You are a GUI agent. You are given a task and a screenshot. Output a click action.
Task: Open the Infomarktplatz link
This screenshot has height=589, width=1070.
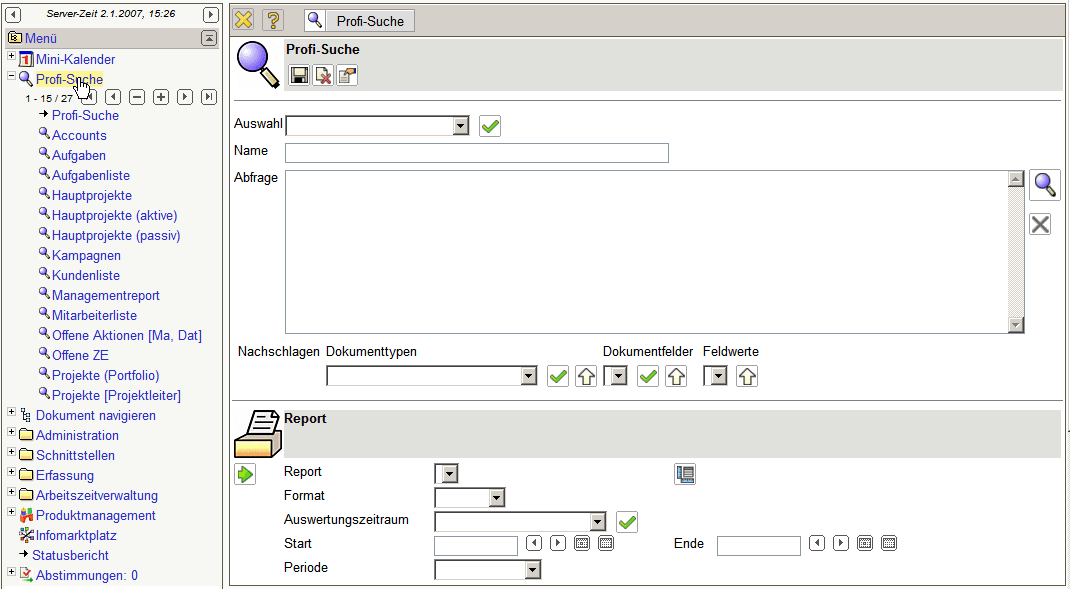76,535
